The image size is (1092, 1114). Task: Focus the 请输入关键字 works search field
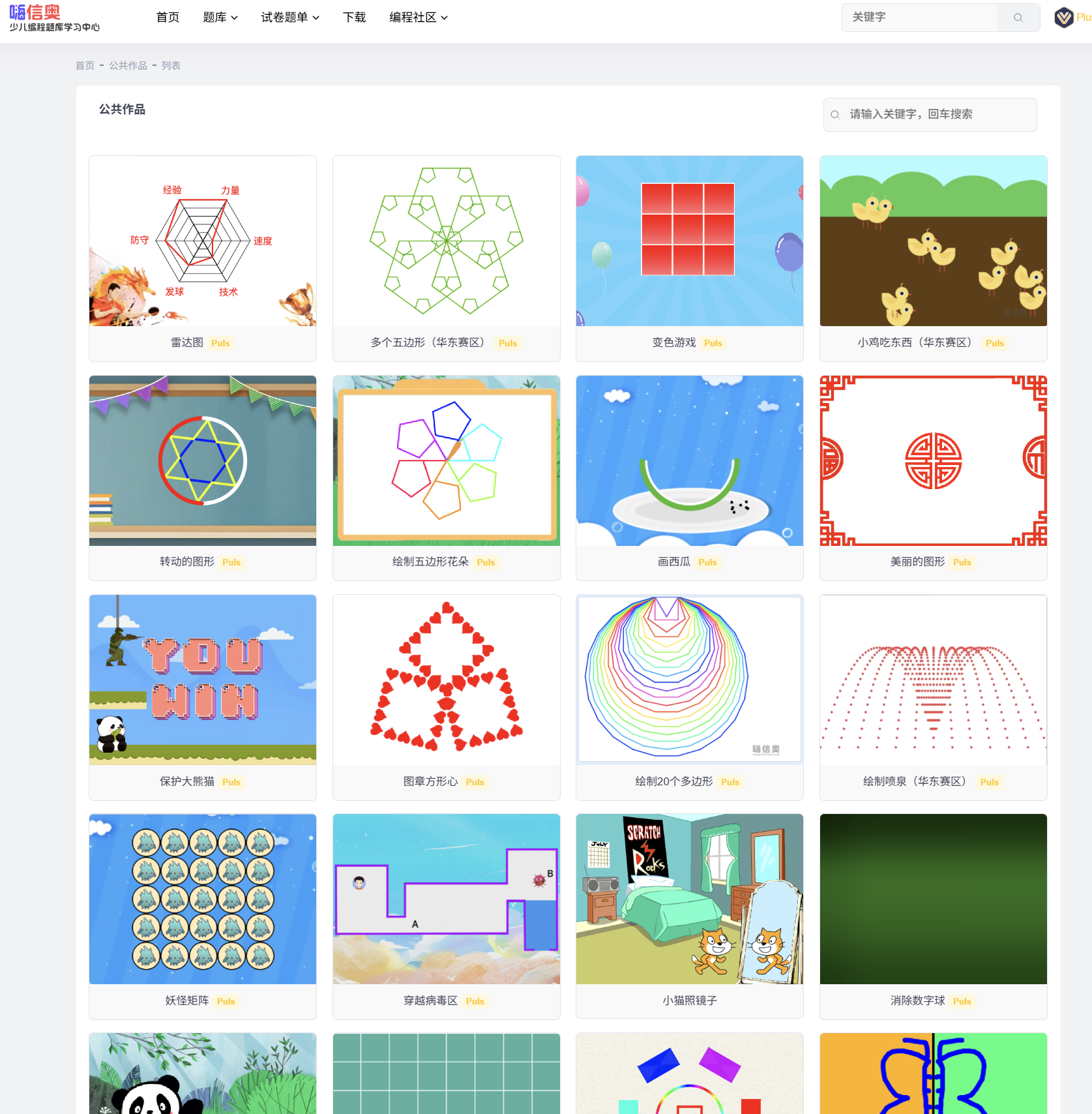tap(930, 115)
